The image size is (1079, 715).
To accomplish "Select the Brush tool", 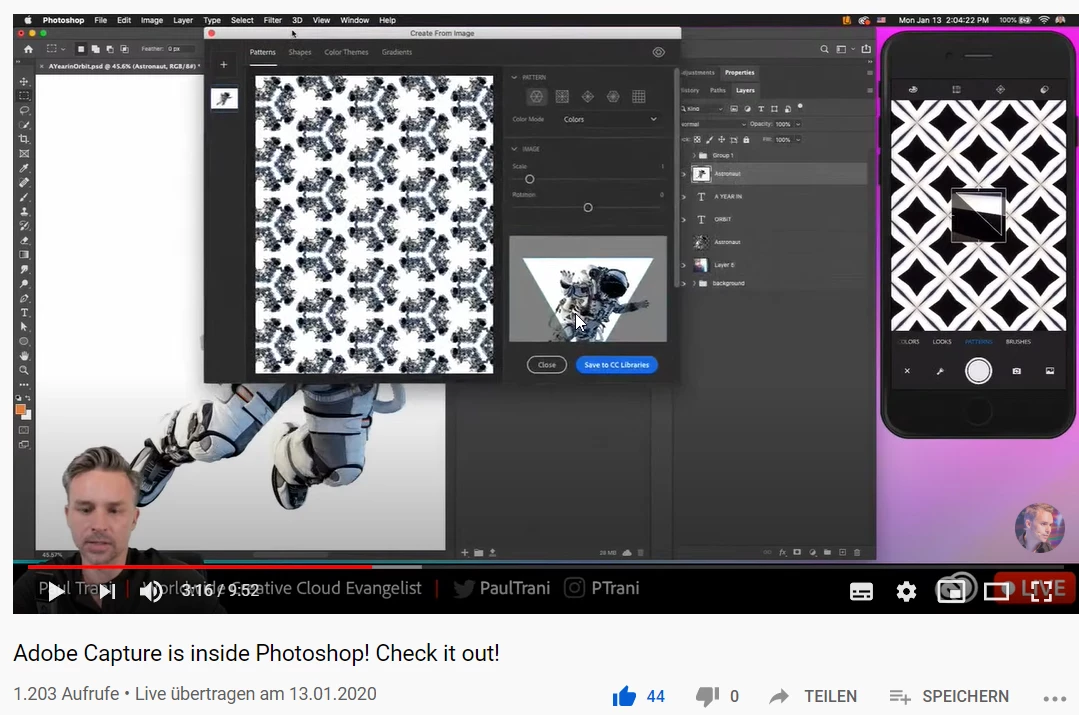I will [24, 197].
